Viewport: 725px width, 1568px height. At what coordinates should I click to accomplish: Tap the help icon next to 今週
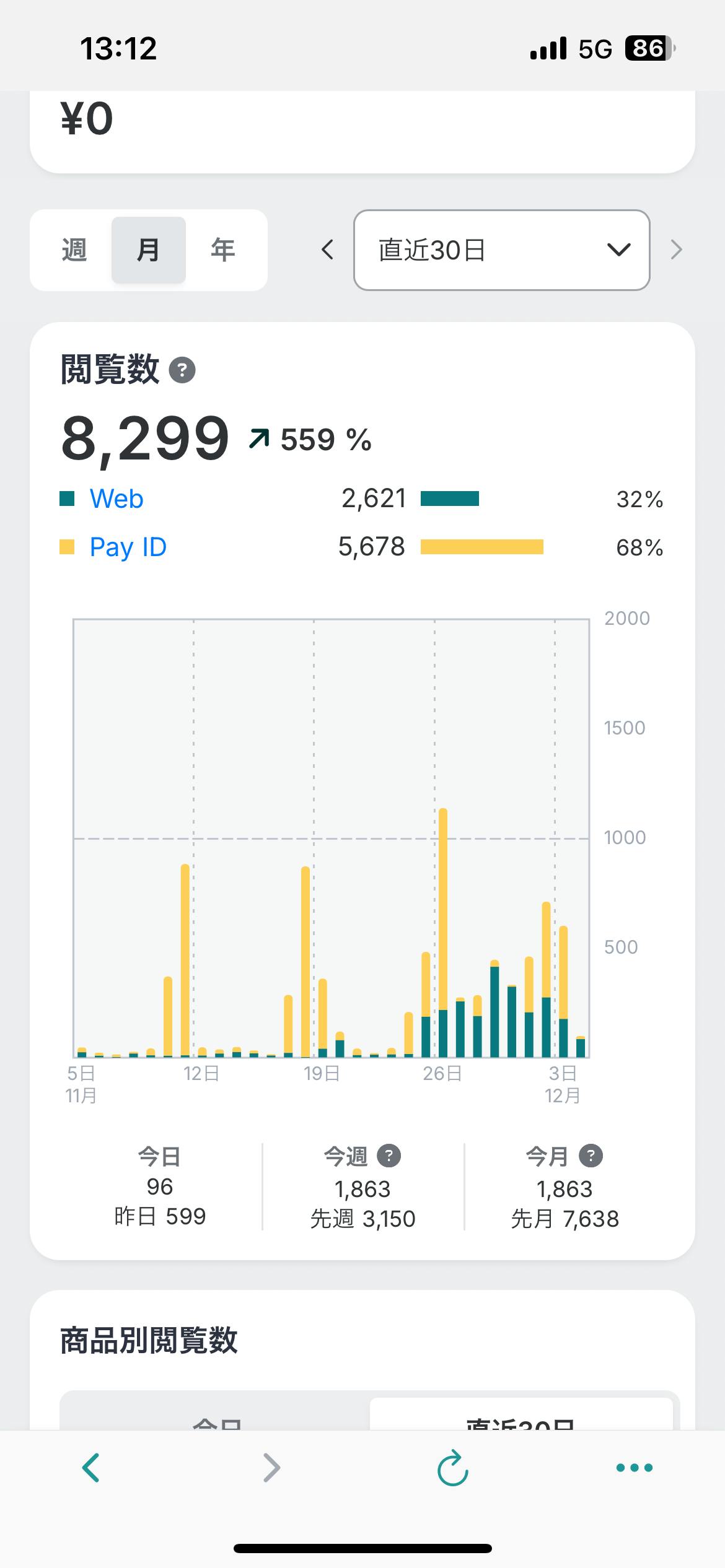pos(389,1156)
